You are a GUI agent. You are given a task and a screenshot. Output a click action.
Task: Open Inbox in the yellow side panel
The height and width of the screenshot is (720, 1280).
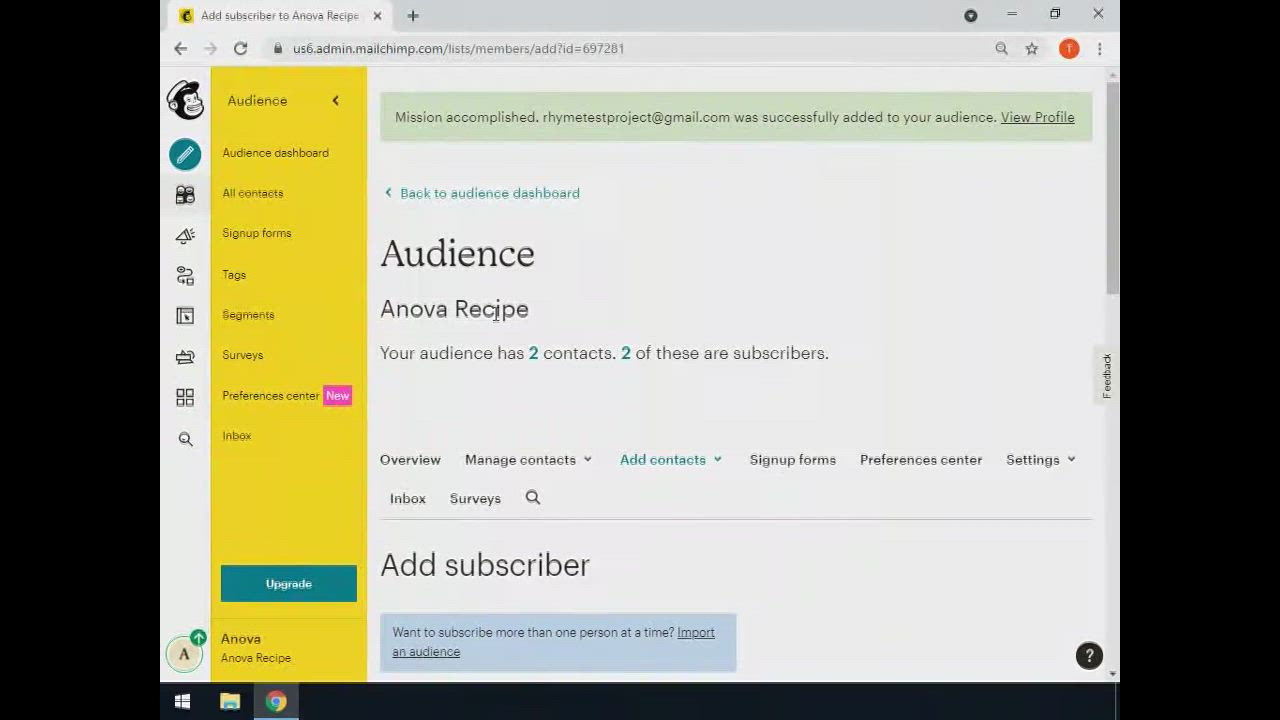coord(236,436)
